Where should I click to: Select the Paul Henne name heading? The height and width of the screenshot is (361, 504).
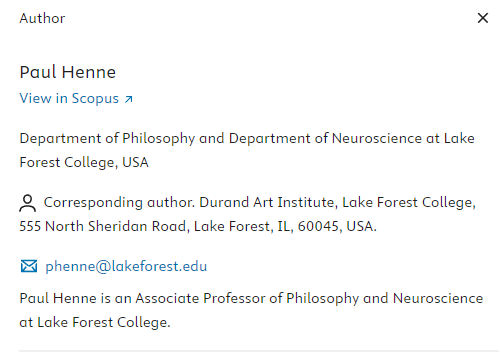pos(68,72)
